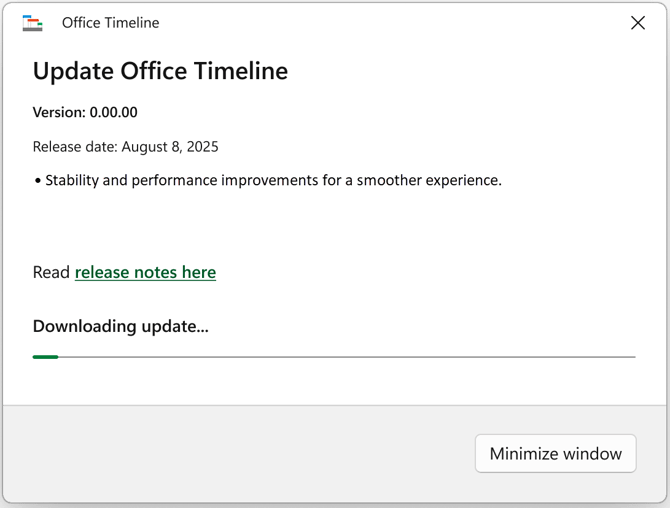Click the Release date label

[x=75, y=147]
